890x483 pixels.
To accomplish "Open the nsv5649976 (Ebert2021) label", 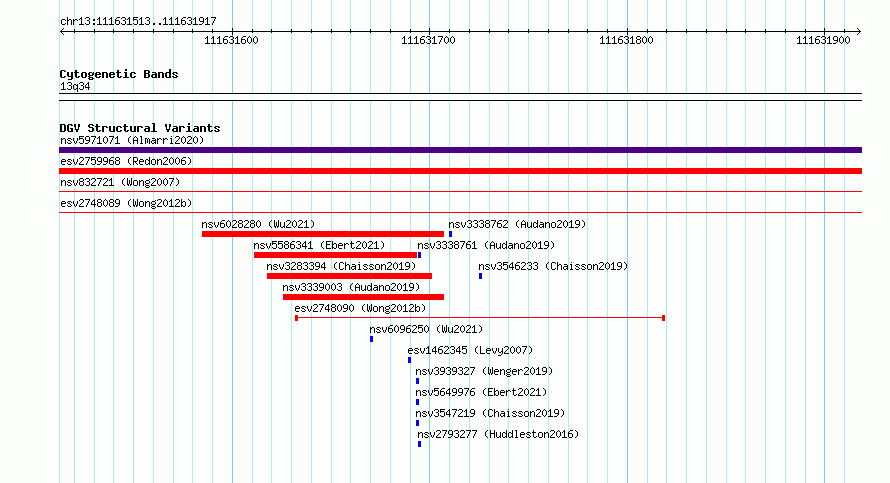I will click(x=481, y=392).
